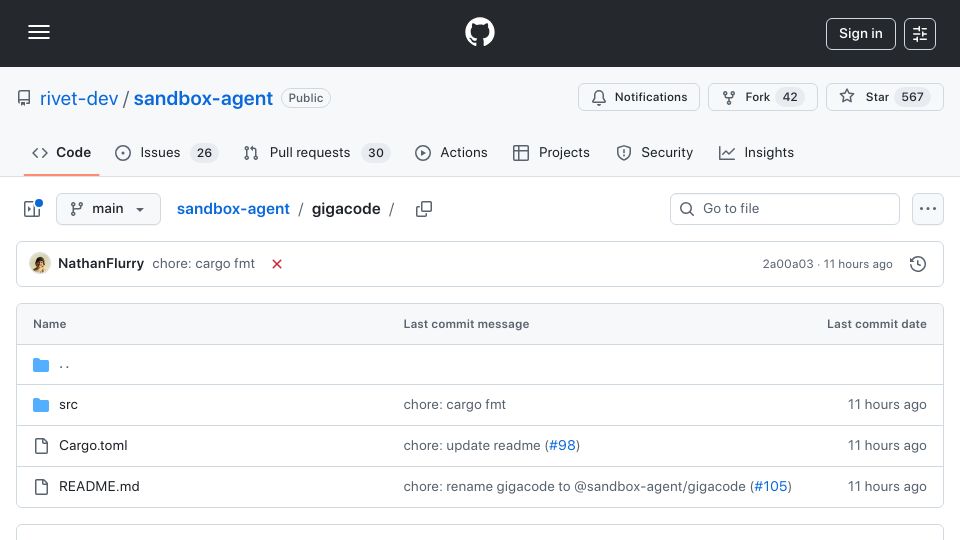
Task: Click Cargo.toml row's '11 hours ago' date
Action: [887, 446]
